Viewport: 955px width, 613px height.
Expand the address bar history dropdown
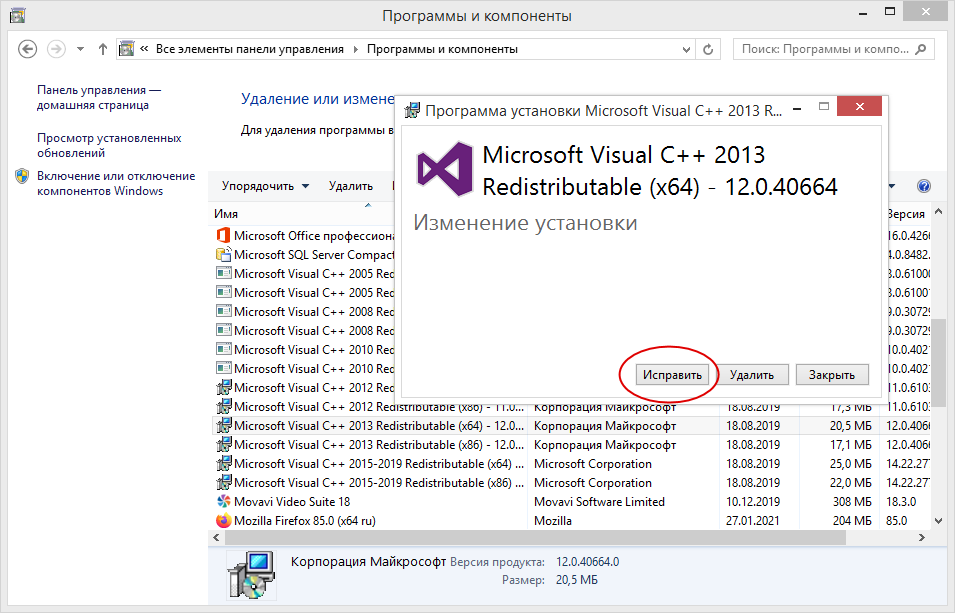tap(686, 49)
